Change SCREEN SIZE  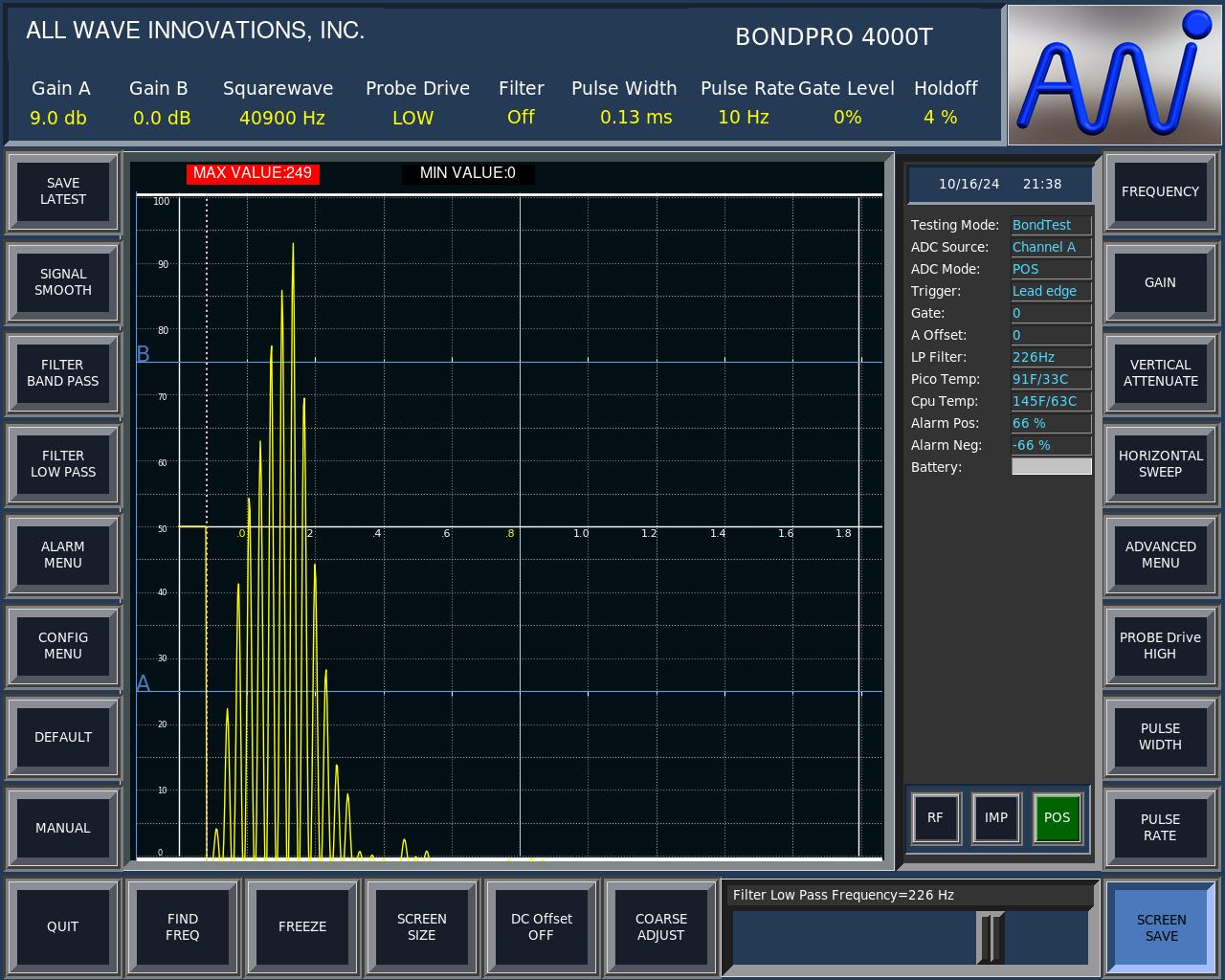pos(422,926)
